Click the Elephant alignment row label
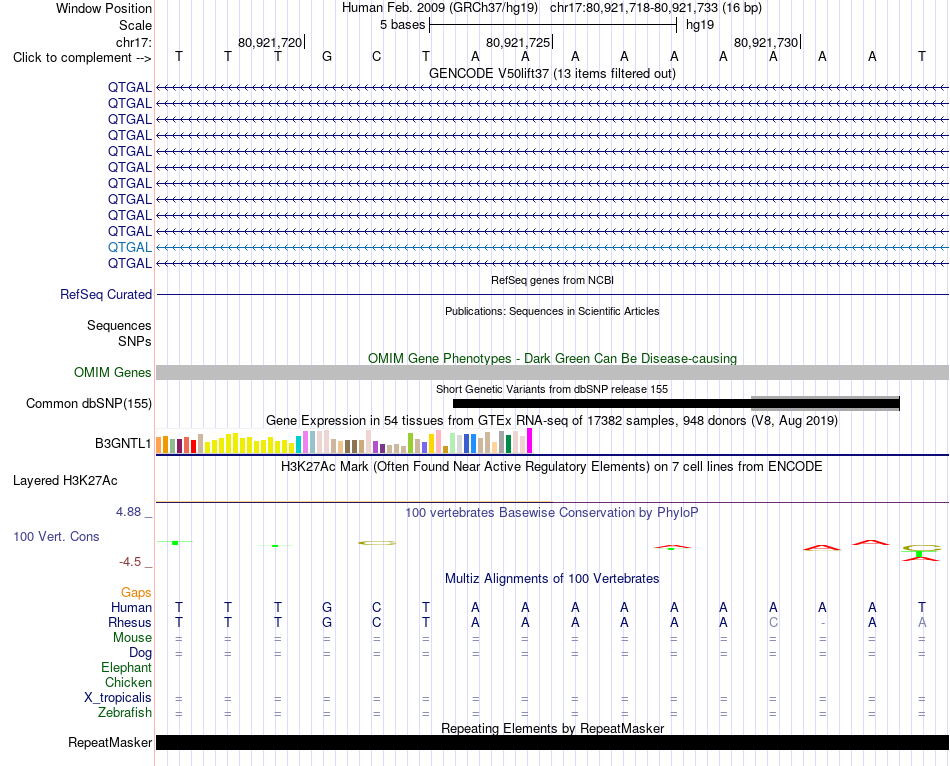Screen dimensions: 950x766 point(126,667)
